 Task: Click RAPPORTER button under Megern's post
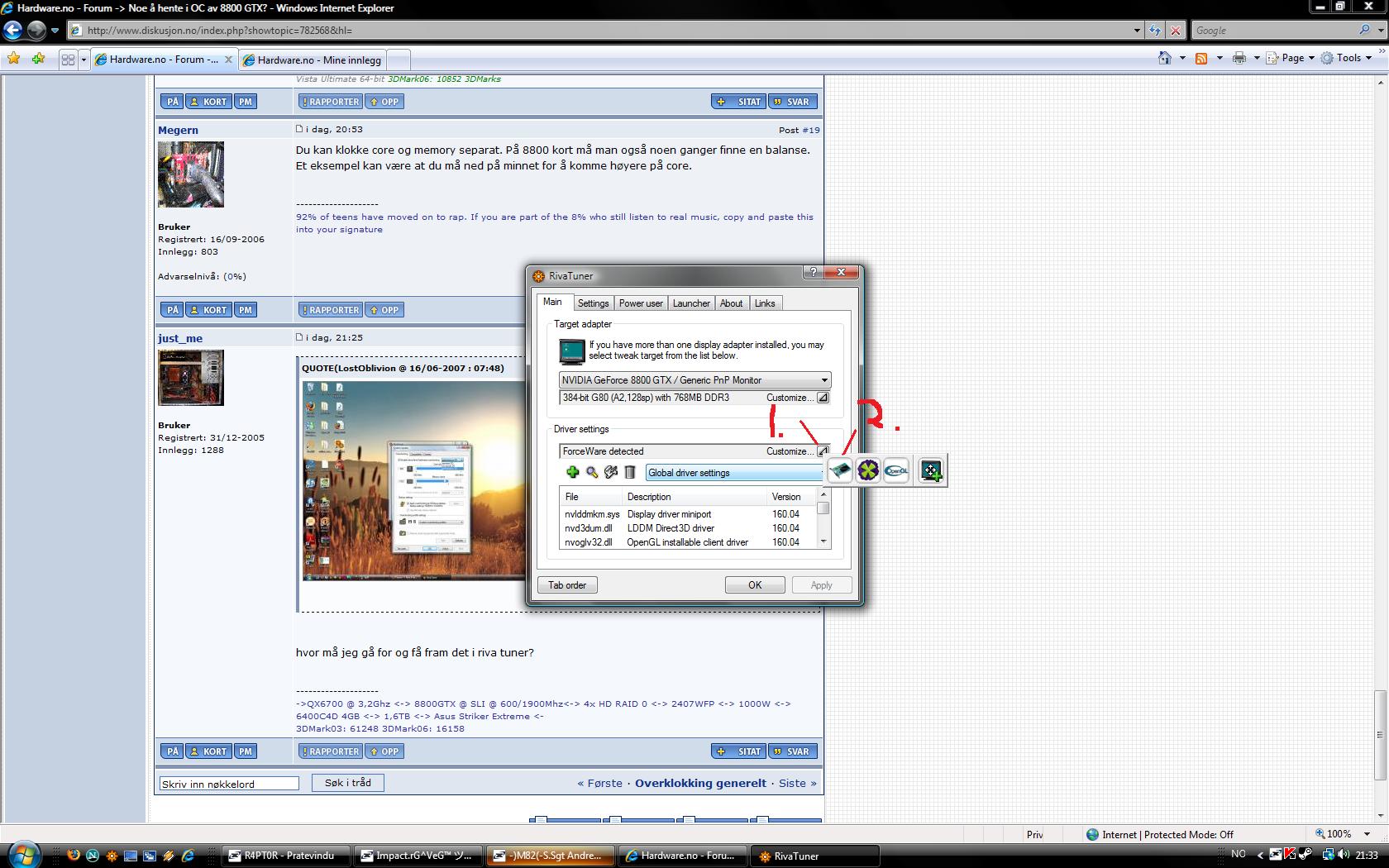pos(331,310)
